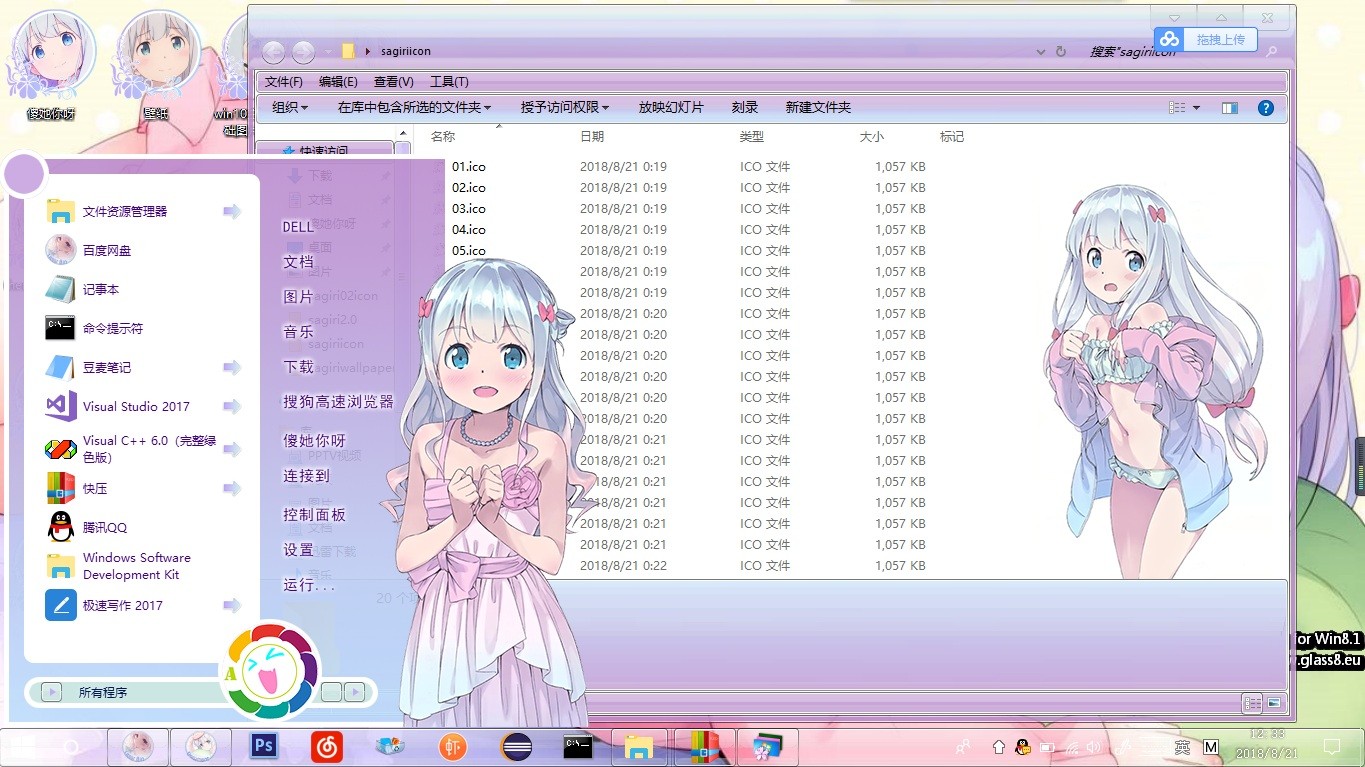Switch to details view icon in status bar
Screen dimensions: 1365x767
1252,704
